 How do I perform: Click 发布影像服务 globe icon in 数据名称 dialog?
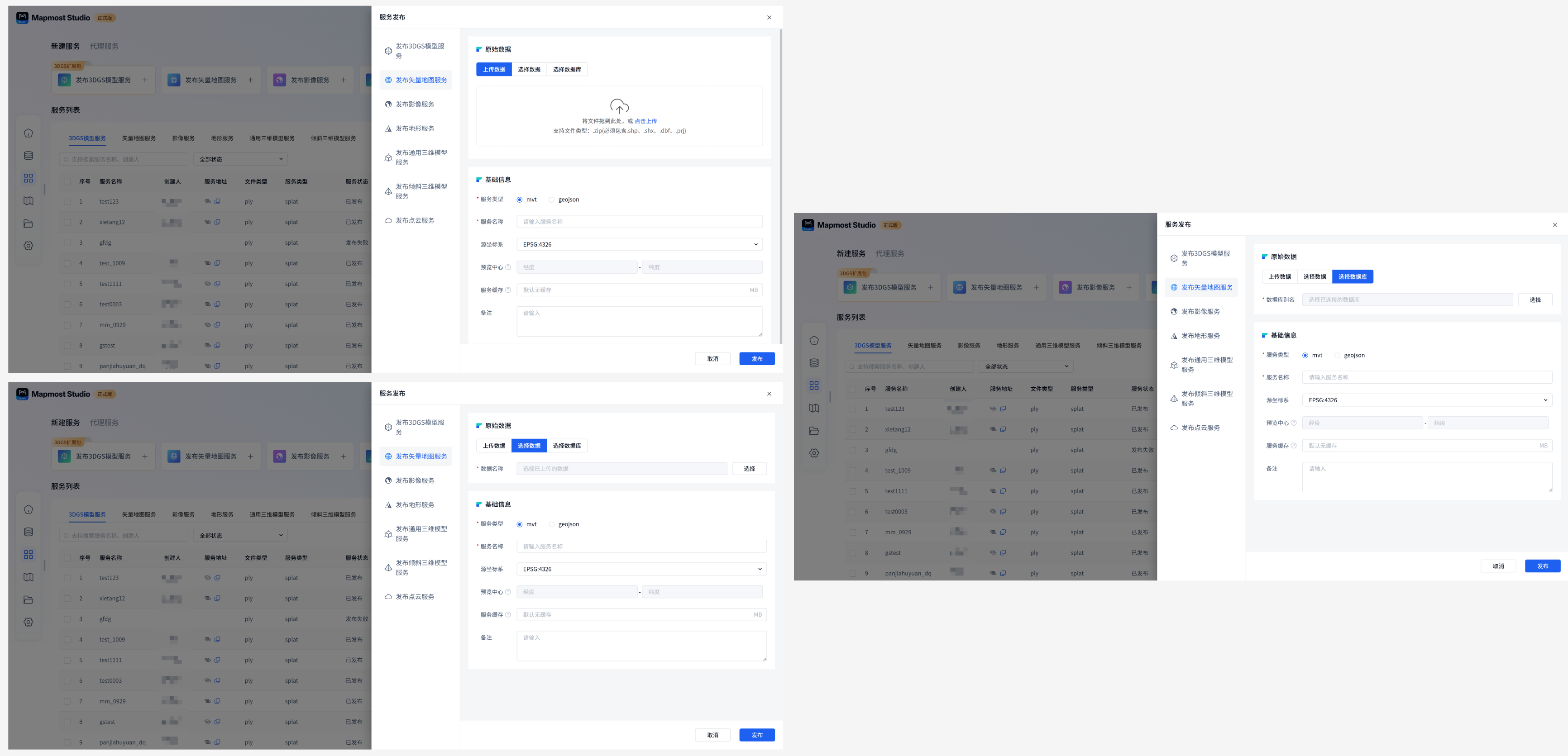tap(388, 480)
